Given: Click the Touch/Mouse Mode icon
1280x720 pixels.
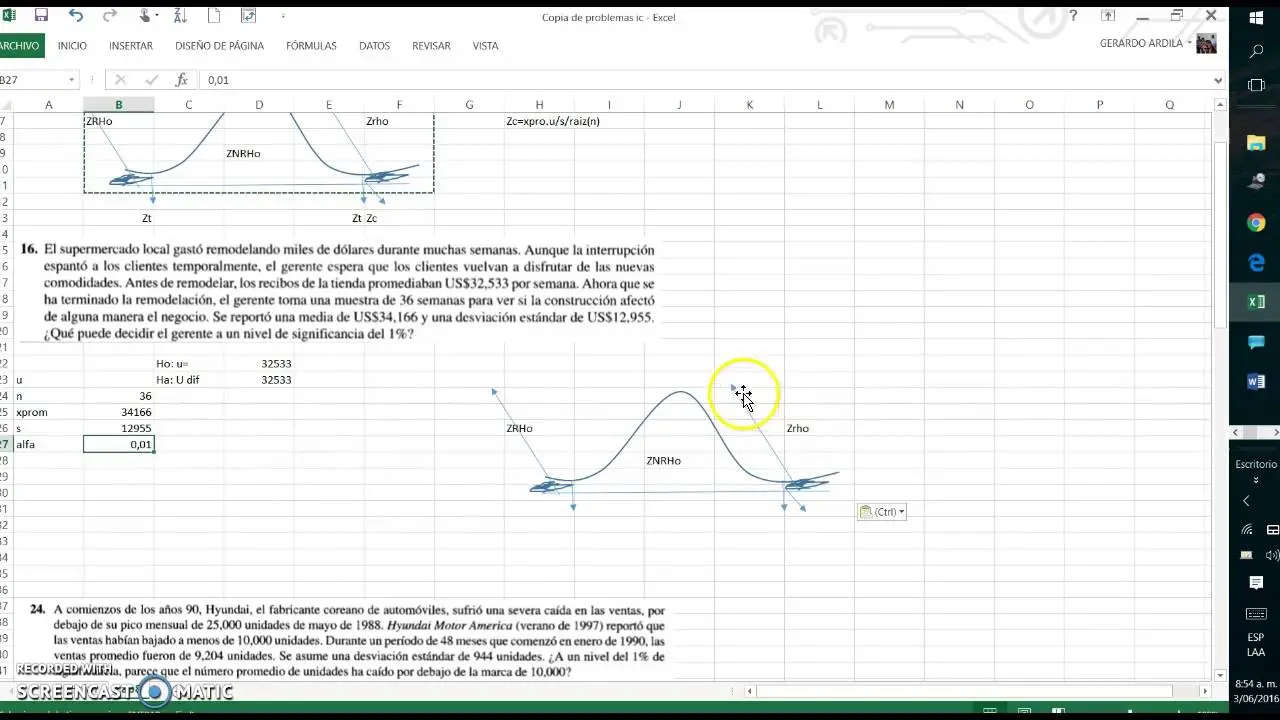Looking at the screenshot, I should (x=144, y=16).
